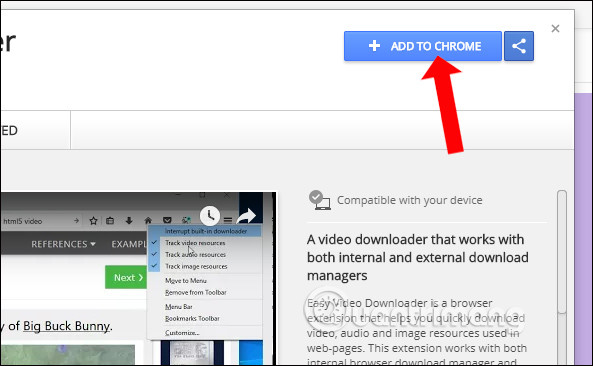
Task: Click the 'html5 video' search field text
Action: 23,221
